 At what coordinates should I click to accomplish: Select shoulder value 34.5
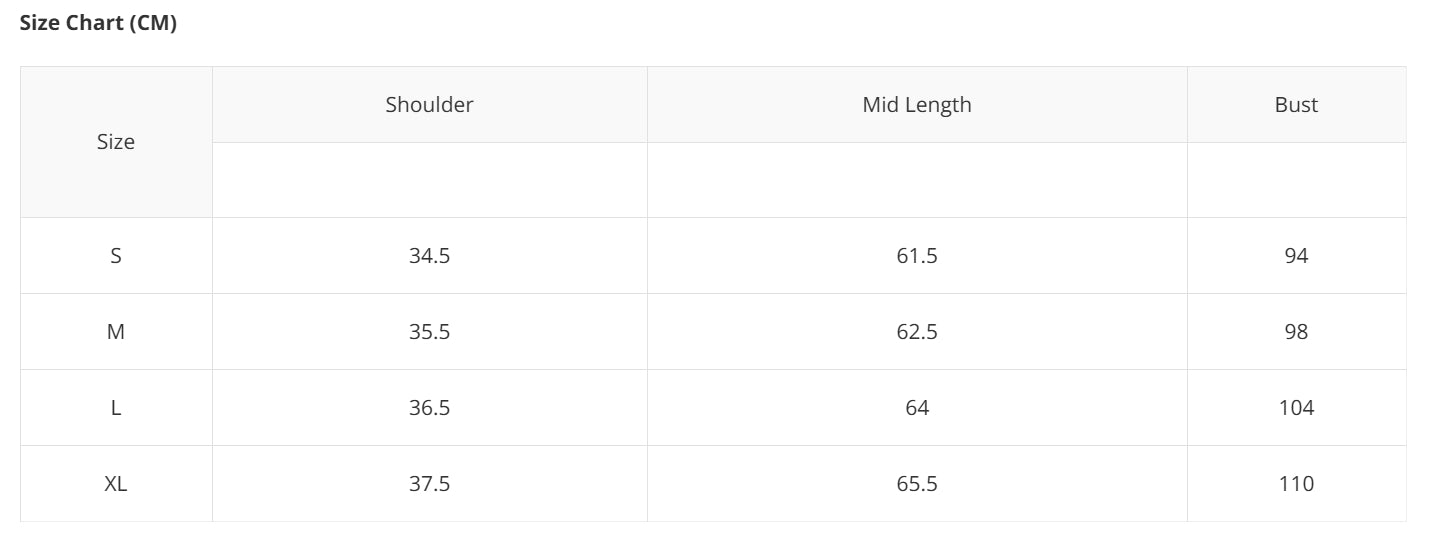[x=429, y=256]
